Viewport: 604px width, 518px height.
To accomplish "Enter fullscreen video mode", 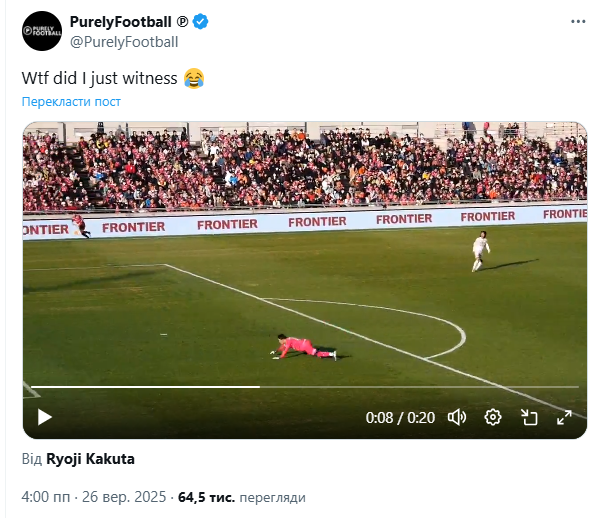I will coord(564,417).
